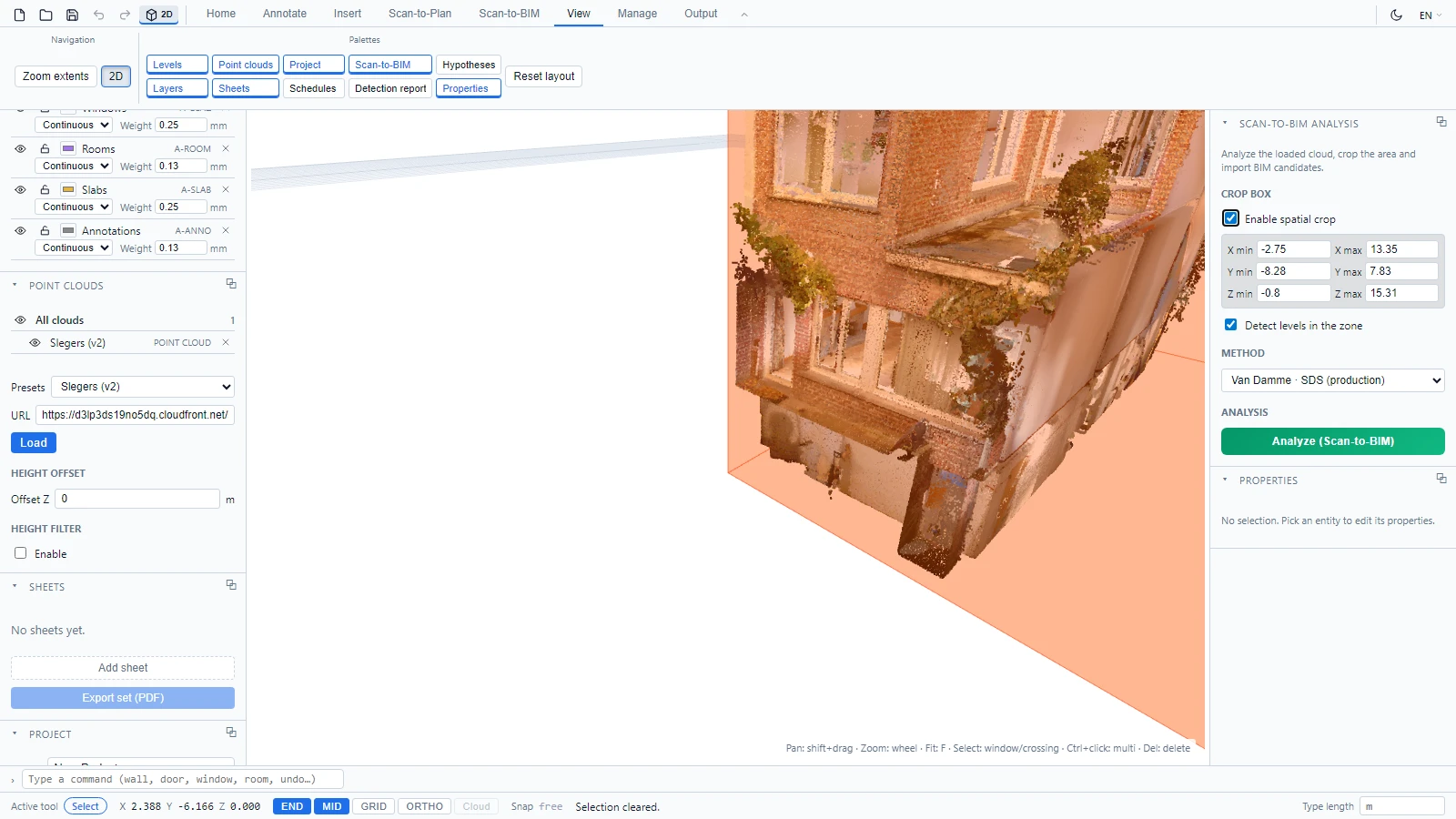Toggle MID snap mode
1456x819 pixels.
click(332, 806)
